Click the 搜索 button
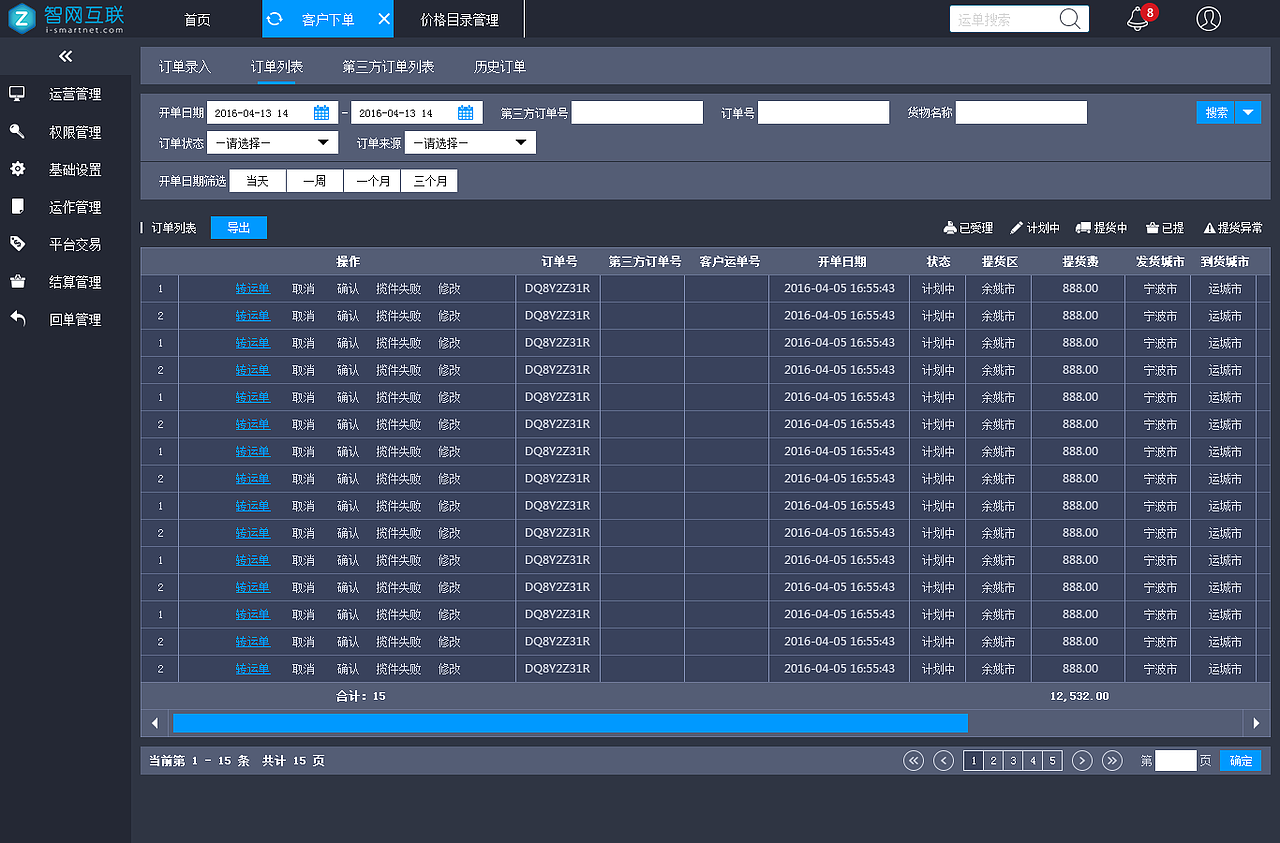Viewport: 1280px width, 843px height. (1216, 113)
